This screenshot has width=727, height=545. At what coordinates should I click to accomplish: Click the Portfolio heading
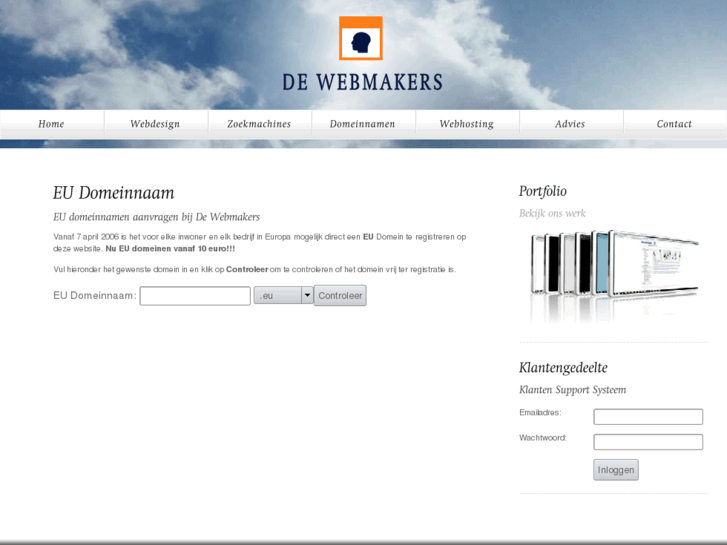[x=543, y=191]
